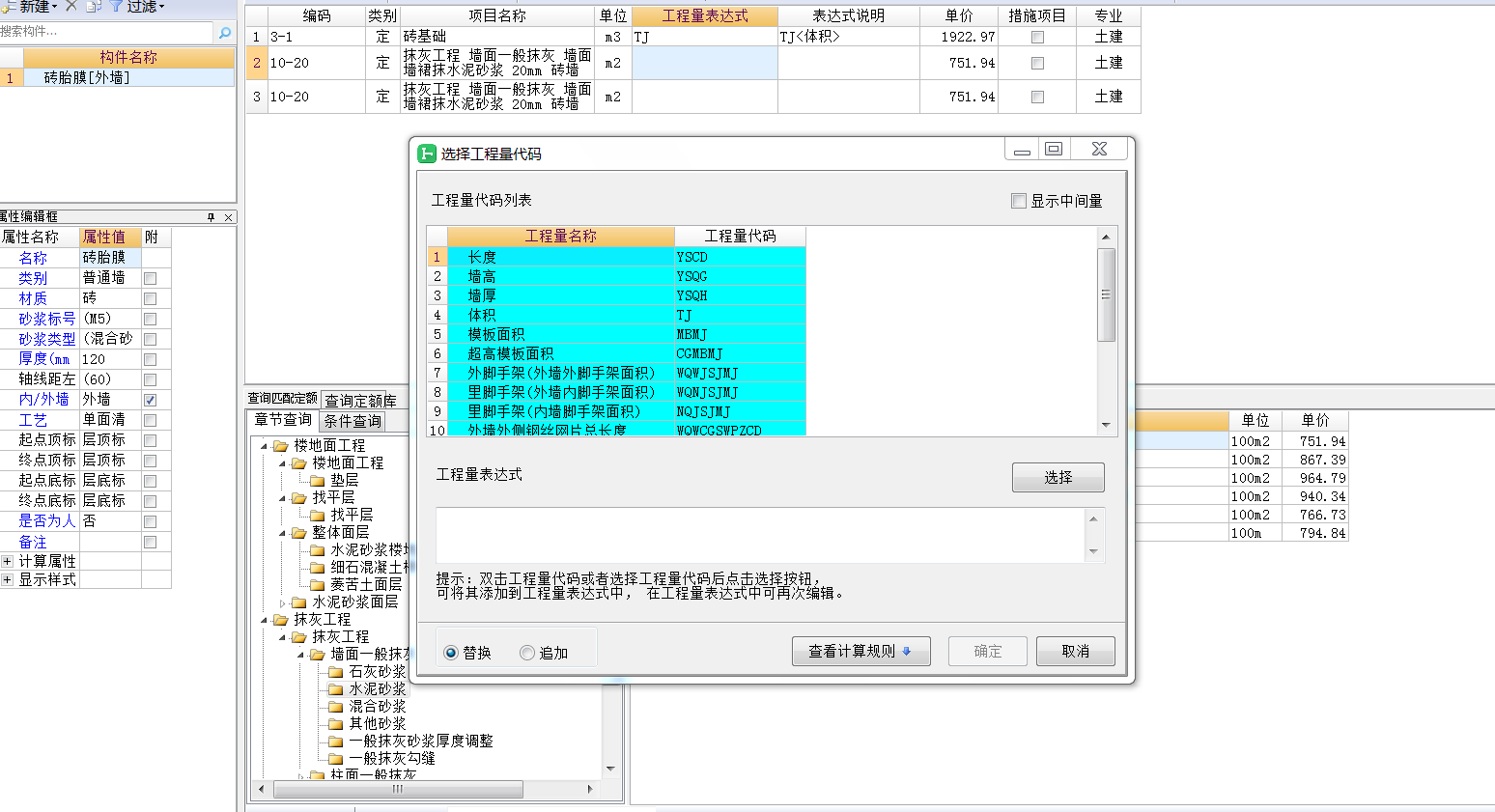This screenshot has width=1495, height=812.
Task: Click the empty 工程量表达式 cell in row 2
Action: click(705, 63)
